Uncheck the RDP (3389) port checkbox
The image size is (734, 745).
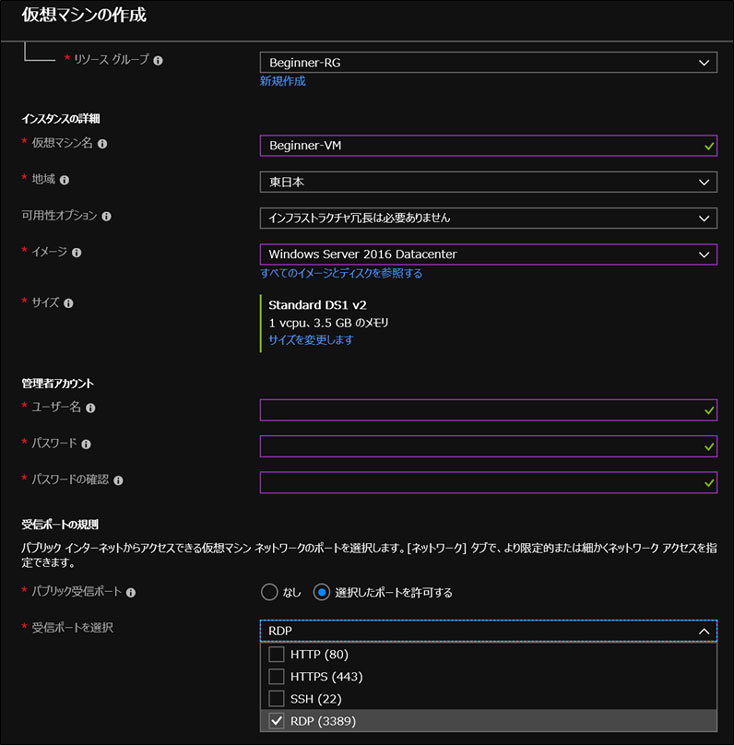point(277,721)
